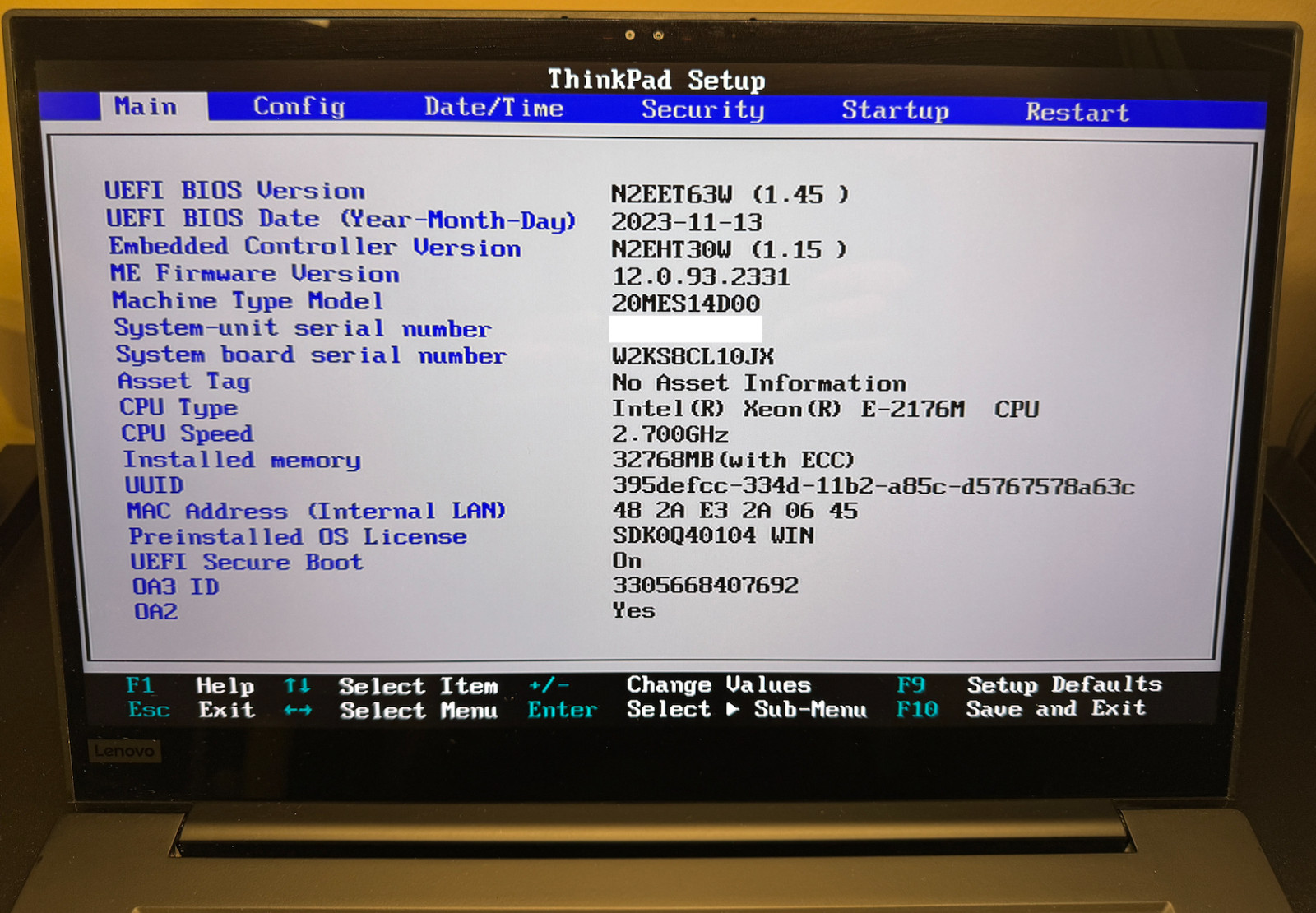
Task: Select Preinstalled OS License label
Action: coord(298,536)
